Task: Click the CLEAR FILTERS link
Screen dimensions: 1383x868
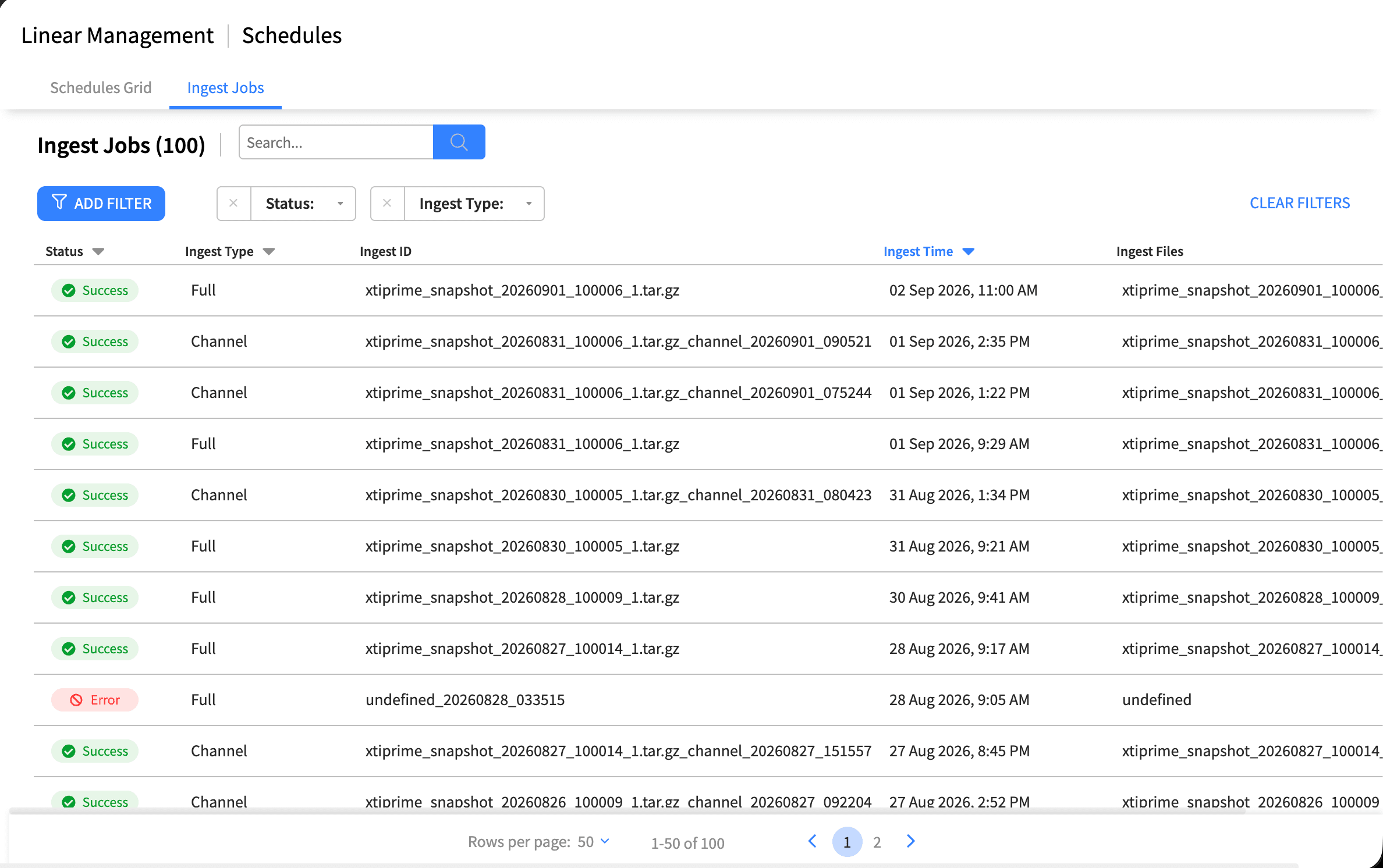Action: click(x=1300, y=203)
